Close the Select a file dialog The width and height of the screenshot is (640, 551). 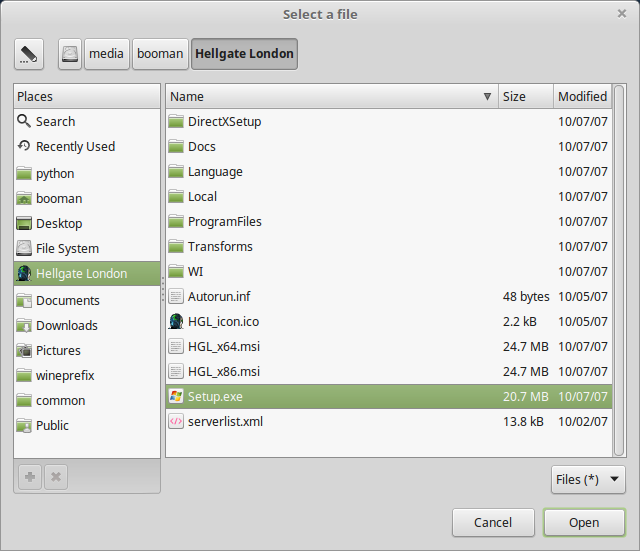[x=622, y=14]
